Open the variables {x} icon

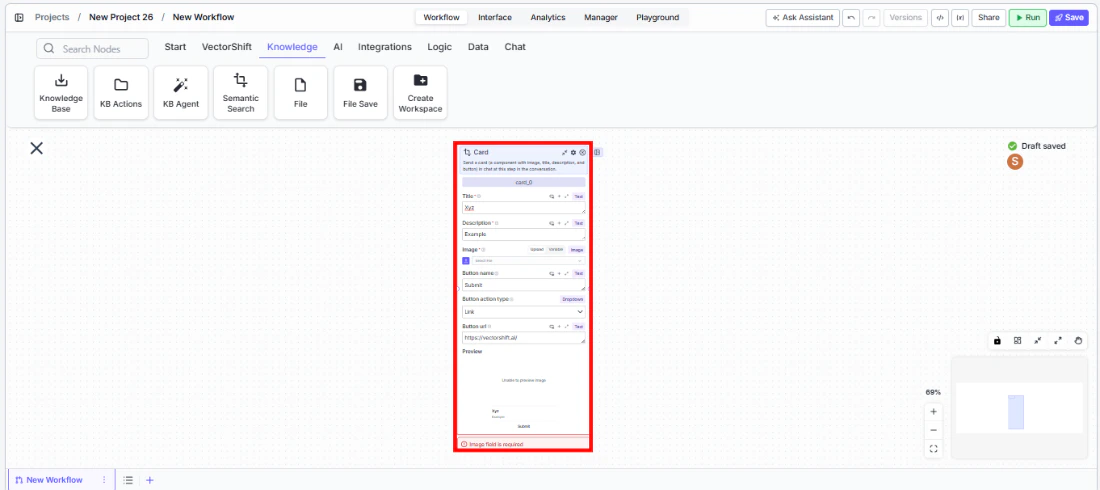[x=959, y=18]
